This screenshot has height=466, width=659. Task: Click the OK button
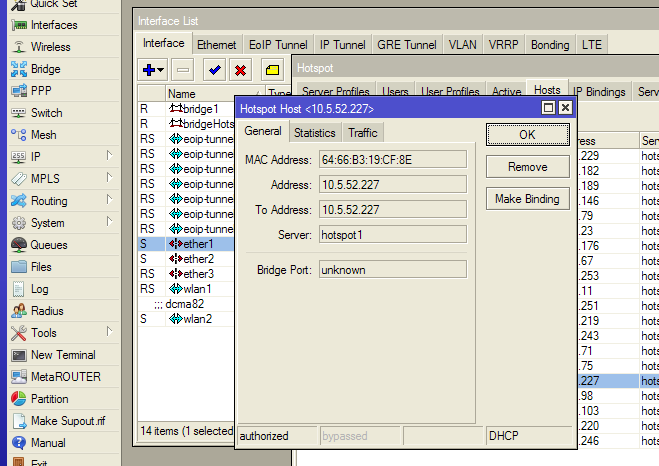(526, 134)
